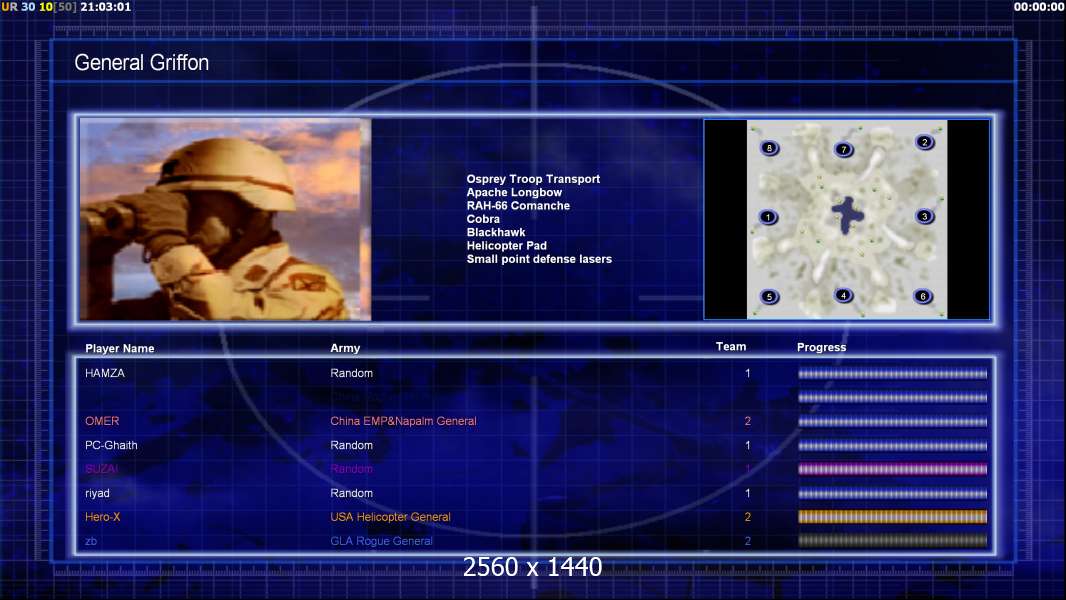Click the dark cross-shaped lake on minimap
The height and width of the screenshot is (600, 1066).
coord(847,215)
